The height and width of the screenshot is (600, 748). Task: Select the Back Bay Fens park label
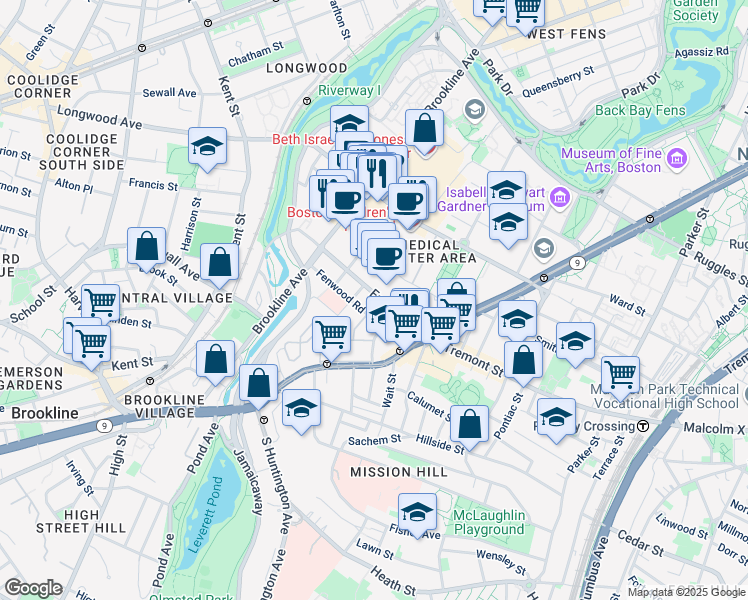640,110
